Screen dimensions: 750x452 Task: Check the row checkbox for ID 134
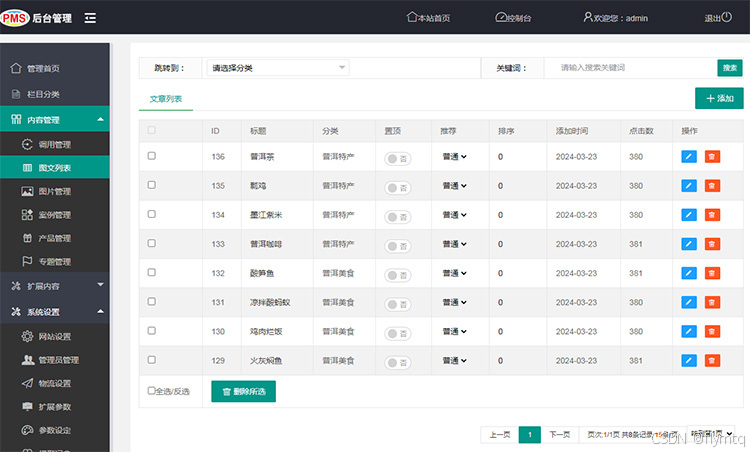tap(152, 214)
